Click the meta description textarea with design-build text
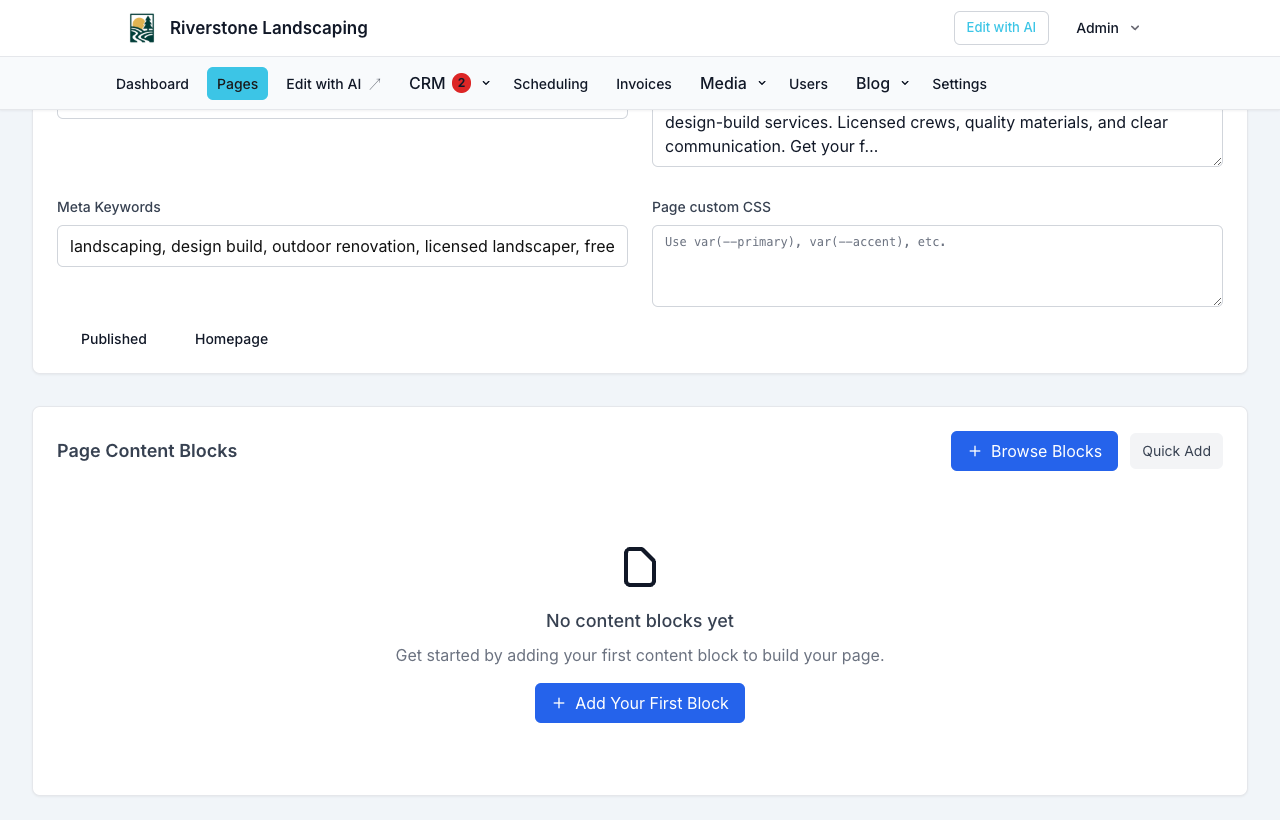The width and height of the screenshot is (1280, 820). (937, 137)
